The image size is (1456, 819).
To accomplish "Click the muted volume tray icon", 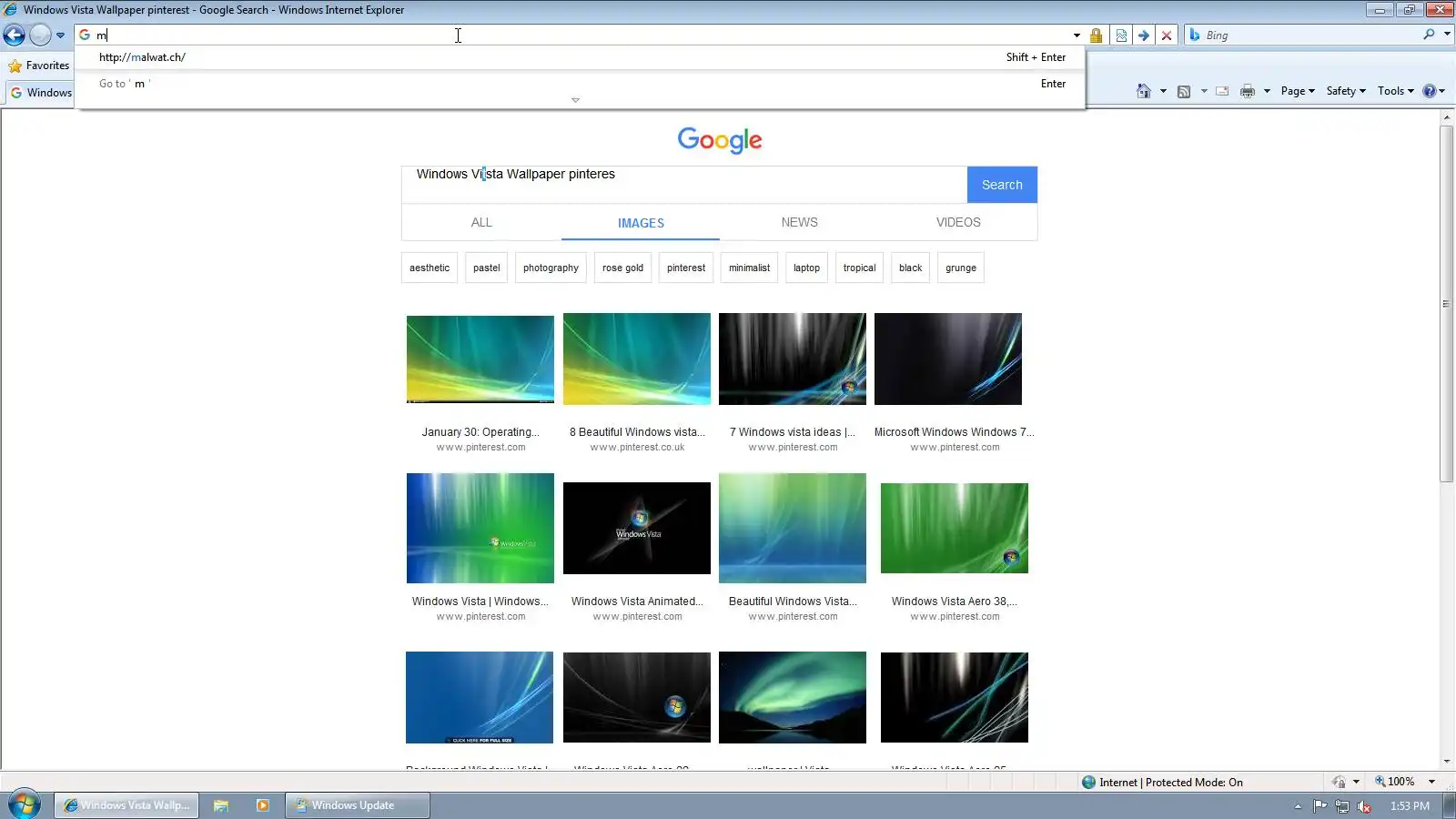I will 1364,806.
